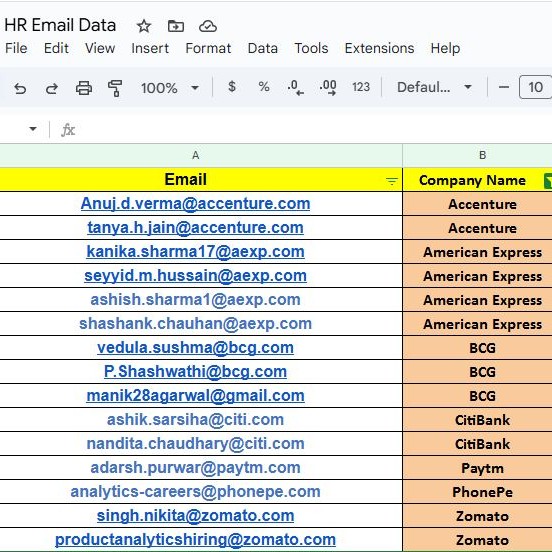Viewport: 552px width, 552px height.
Task: Open manik28agarwal@gmail.com link
Action: [195, 396]
